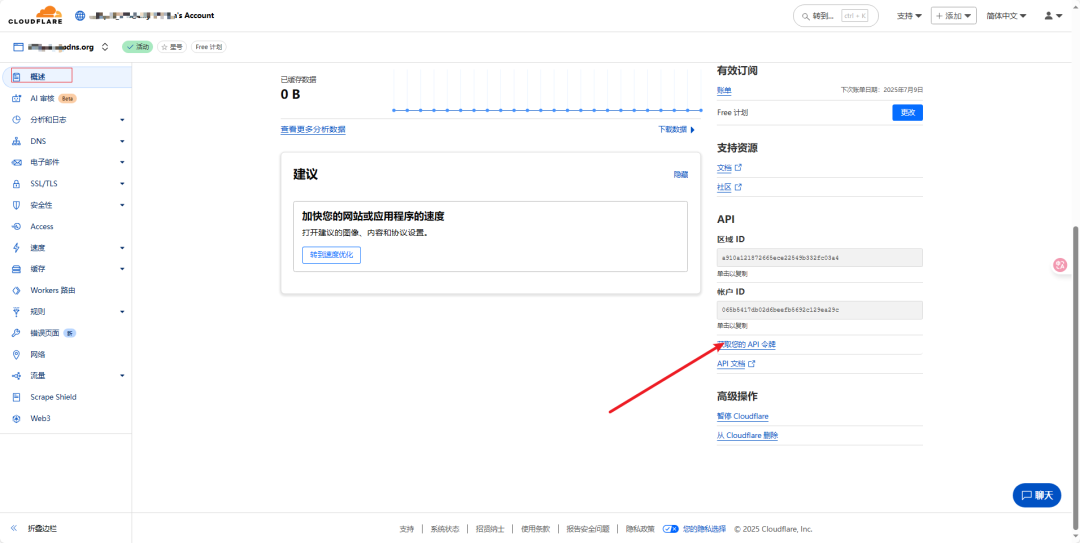The image size is (1080, 543).
Task: Open the Support dropdown in header
Action: coord(909,15)
